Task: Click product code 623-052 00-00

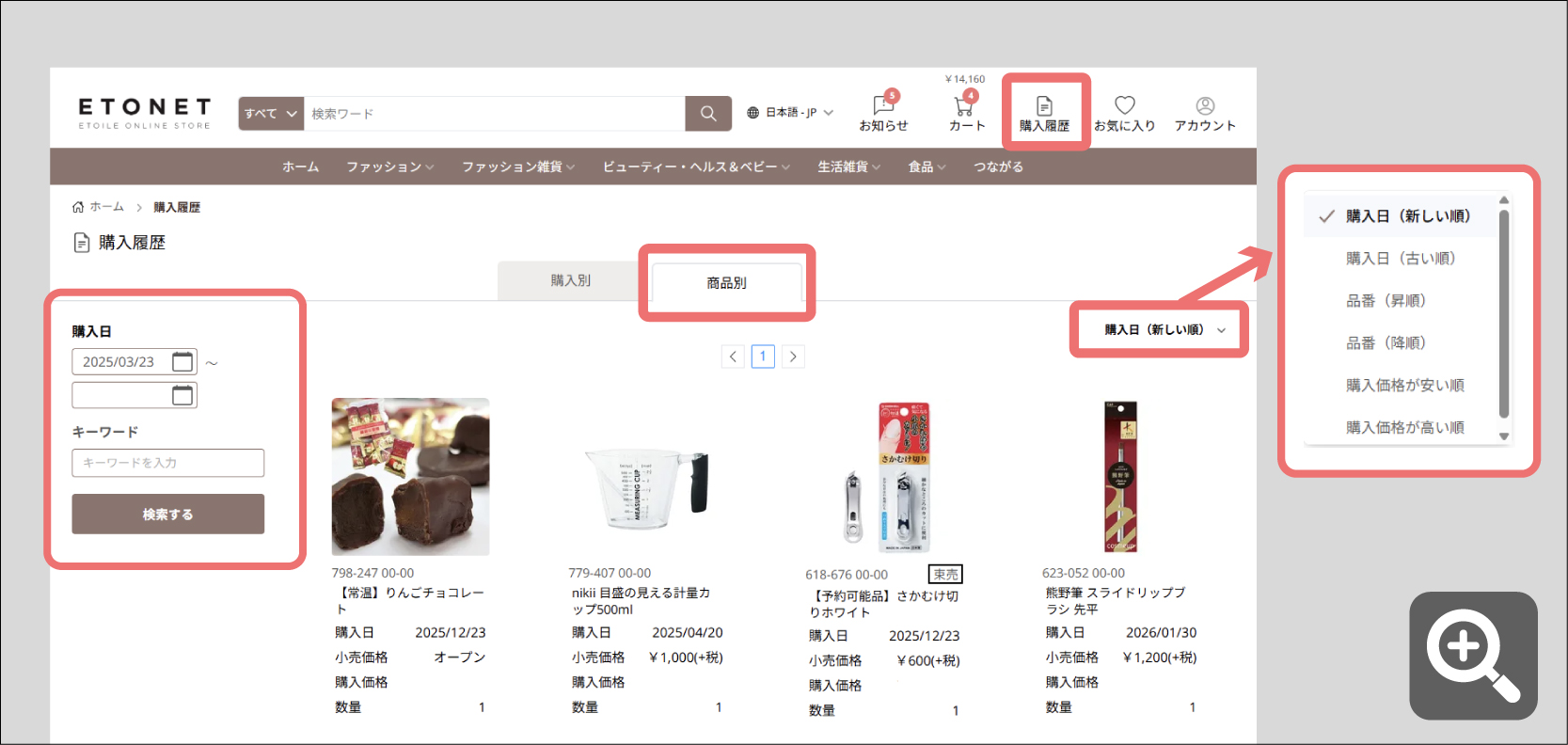Action: point(1084,573)
